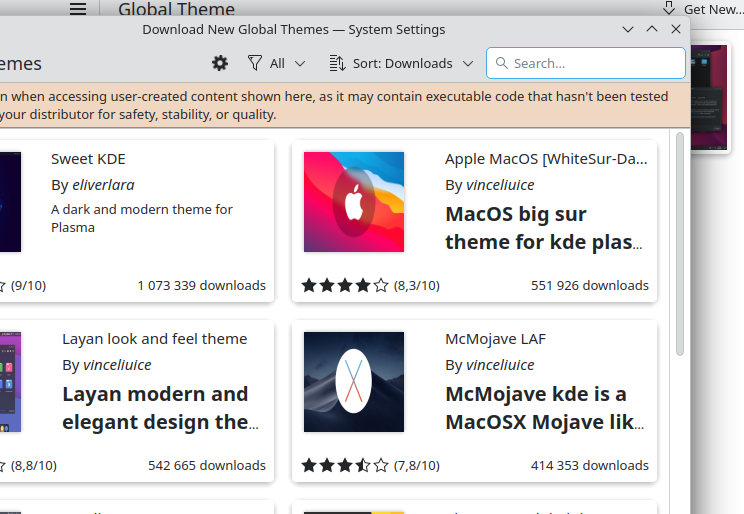Maximize the Download New Global Themes dialog
Viewport: 744px width, 514px height.
(x=652, y=29)
